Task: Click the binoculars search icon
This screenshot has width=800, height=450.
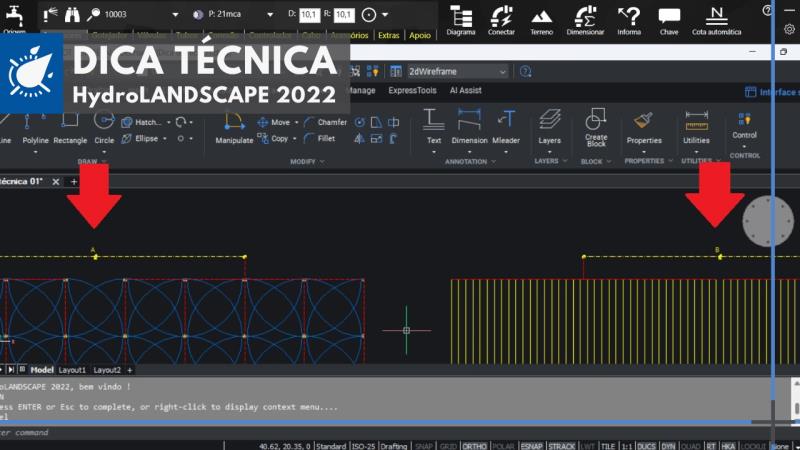Action: (72, 15)
